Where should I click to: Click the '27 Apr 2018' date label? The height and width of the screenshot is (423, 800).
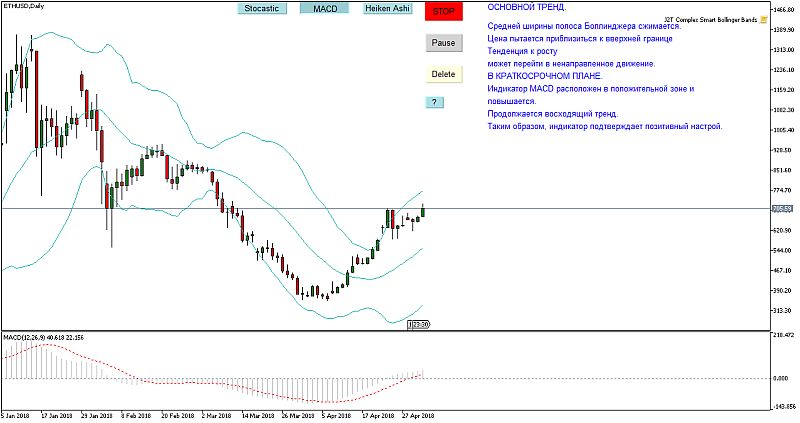[418, 415]
